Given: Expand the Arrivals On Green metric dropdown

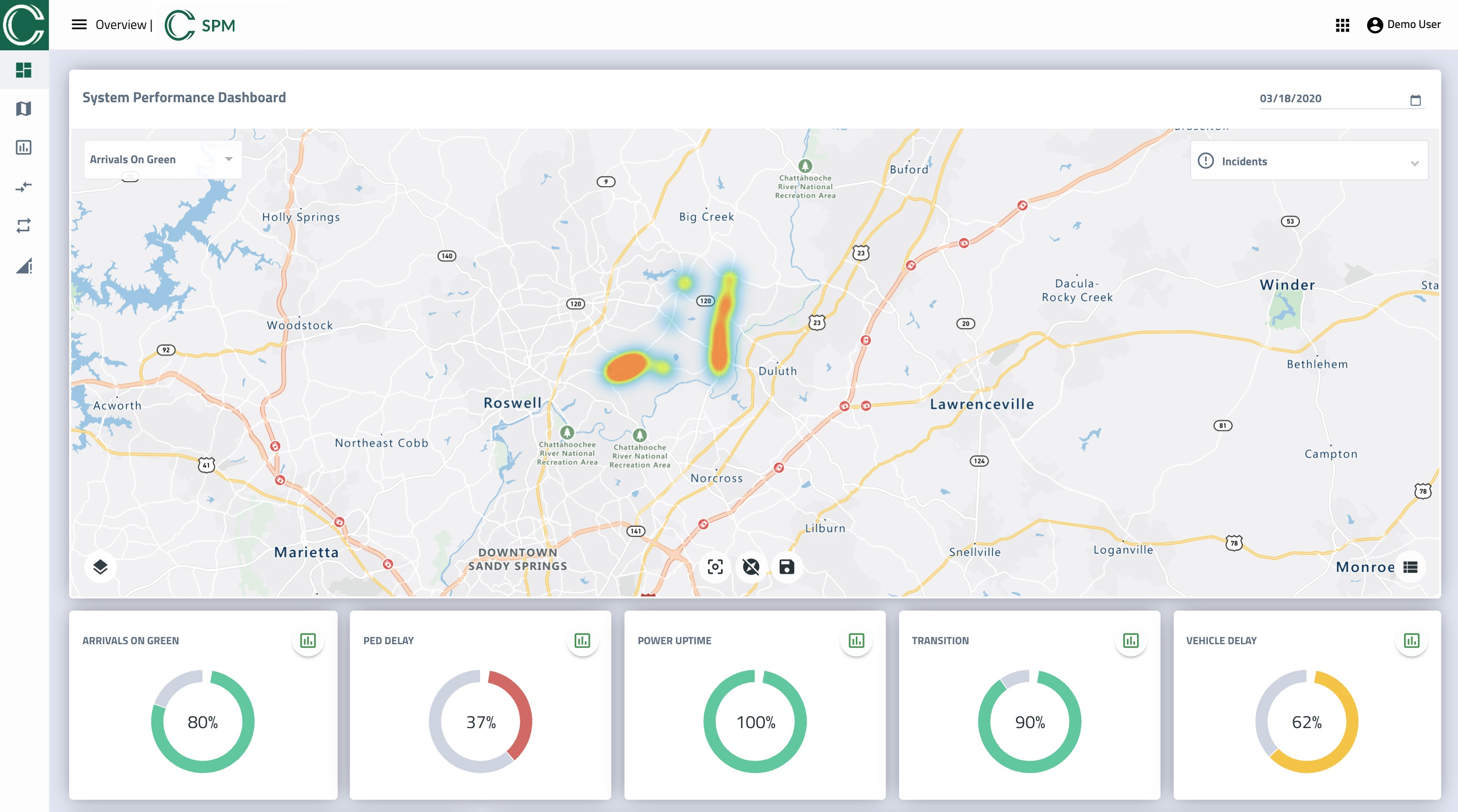Looking at the screenshot, I should click(163, 160).
